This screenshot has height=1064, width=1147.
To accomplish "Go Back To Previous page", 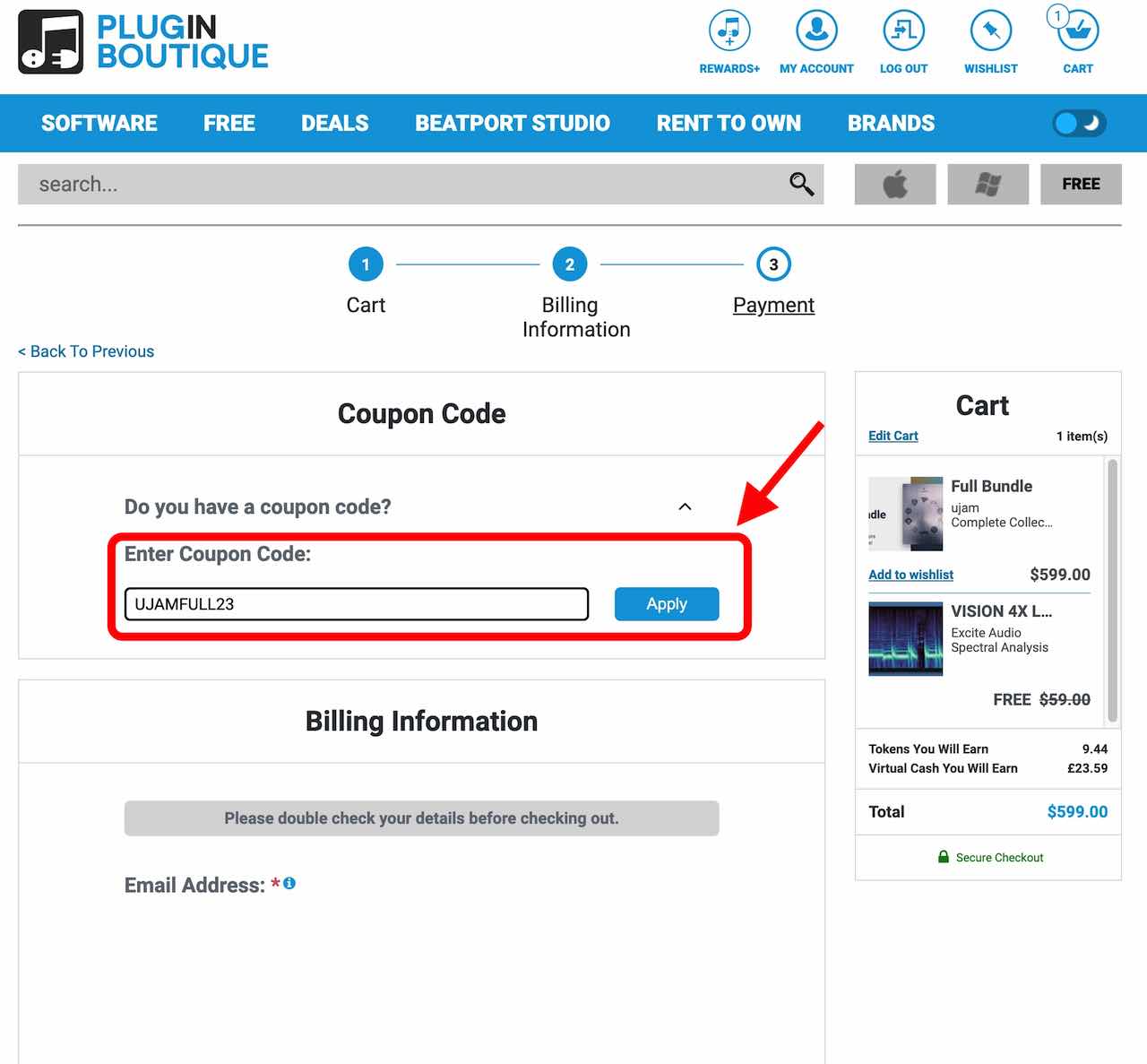I will pyautogui.click(x=86, y=351).
